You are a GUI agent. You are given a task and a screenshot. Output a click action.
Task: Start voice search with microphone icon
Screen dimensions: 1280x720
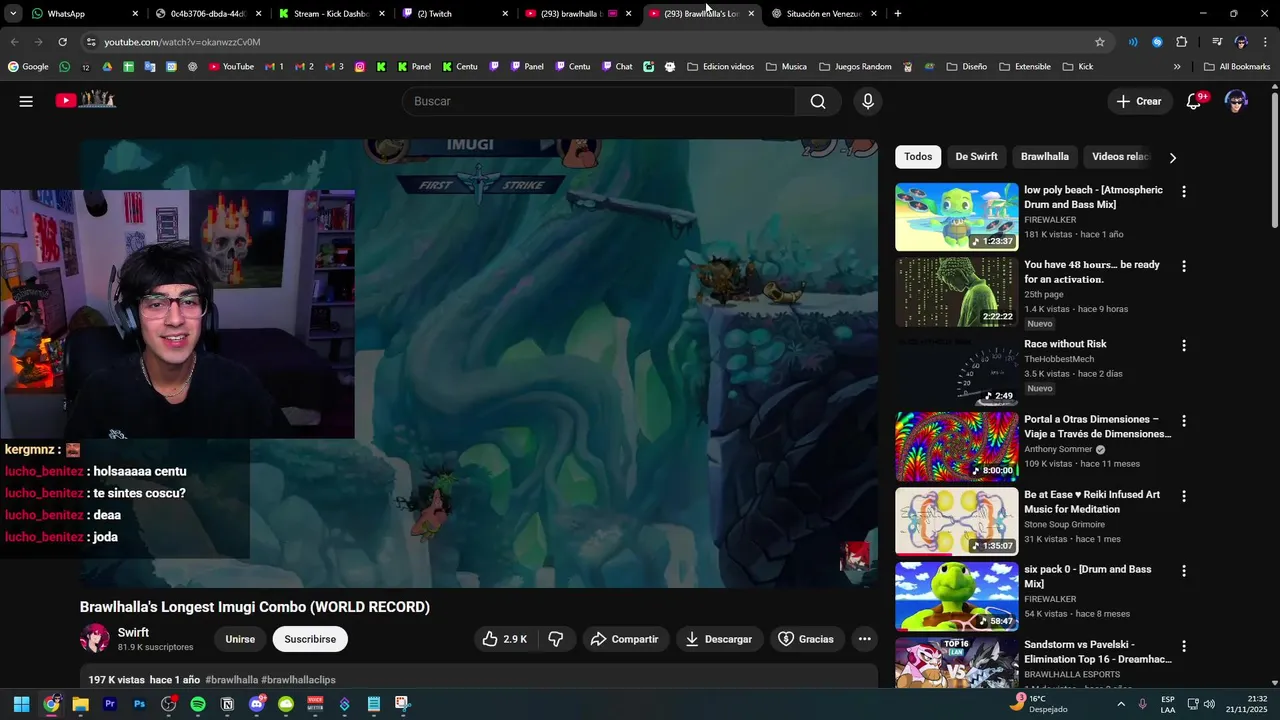(x=867, y=101)
